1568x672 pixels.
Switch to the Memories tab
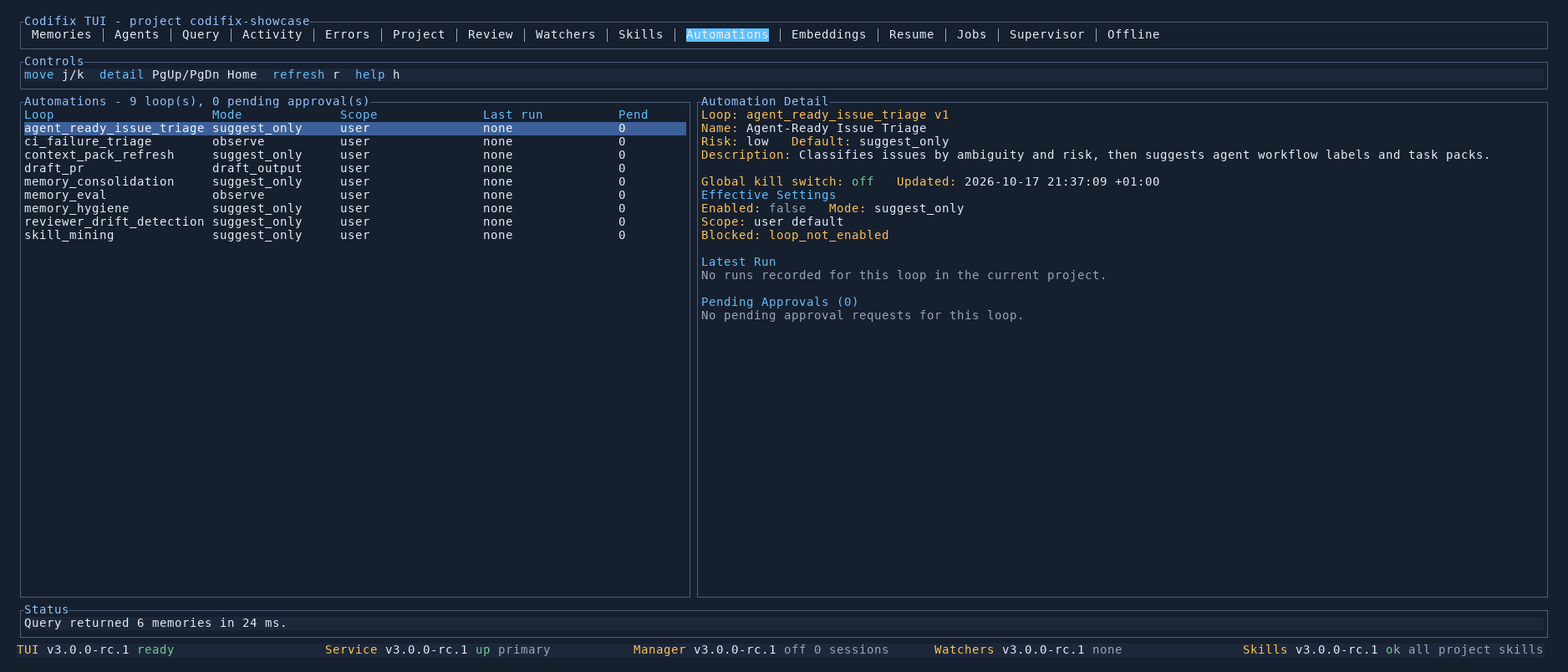click(61, 34)
